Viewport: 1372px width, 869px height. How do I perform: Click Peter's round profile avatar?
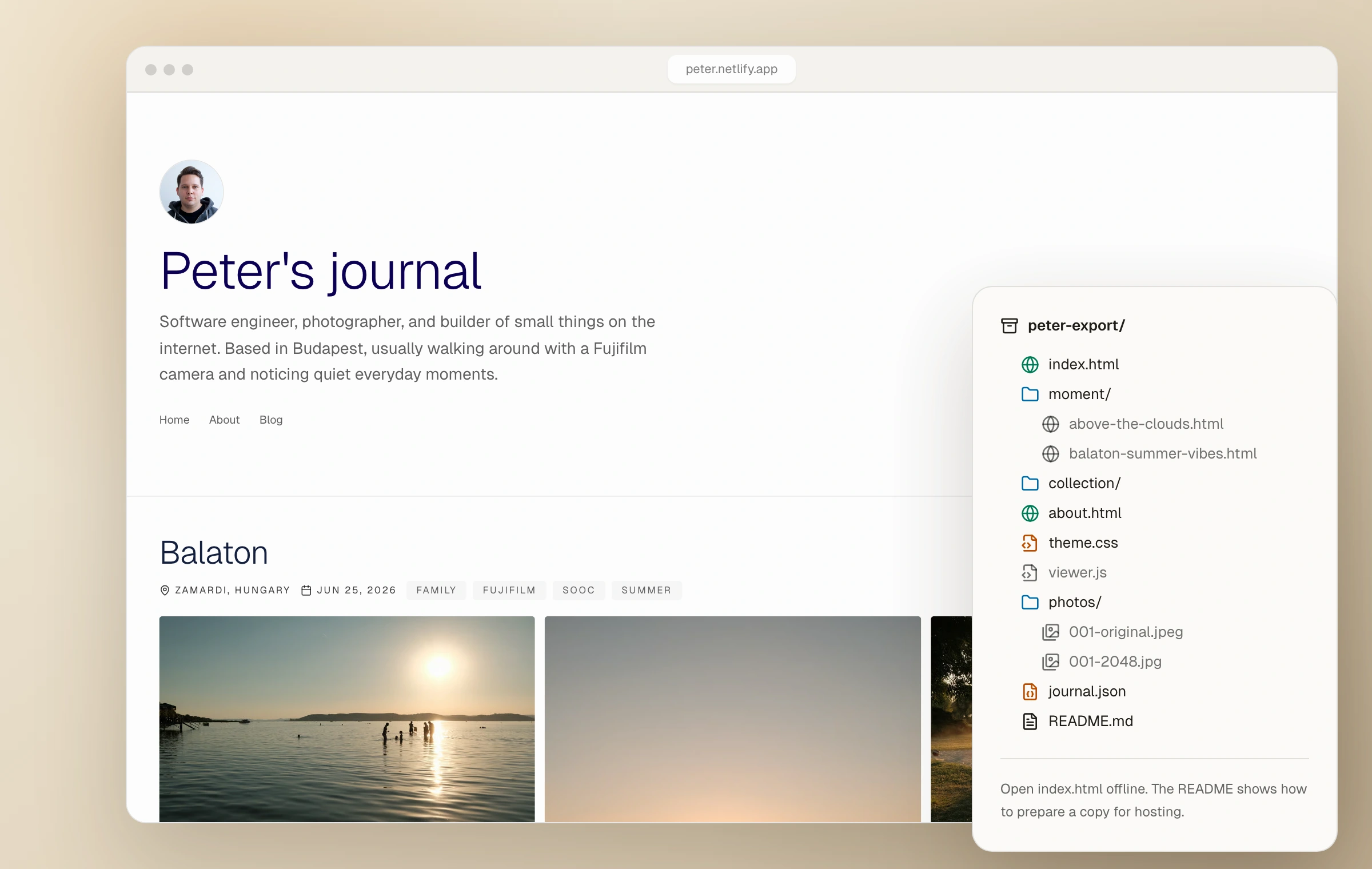[x=192, y=192]
